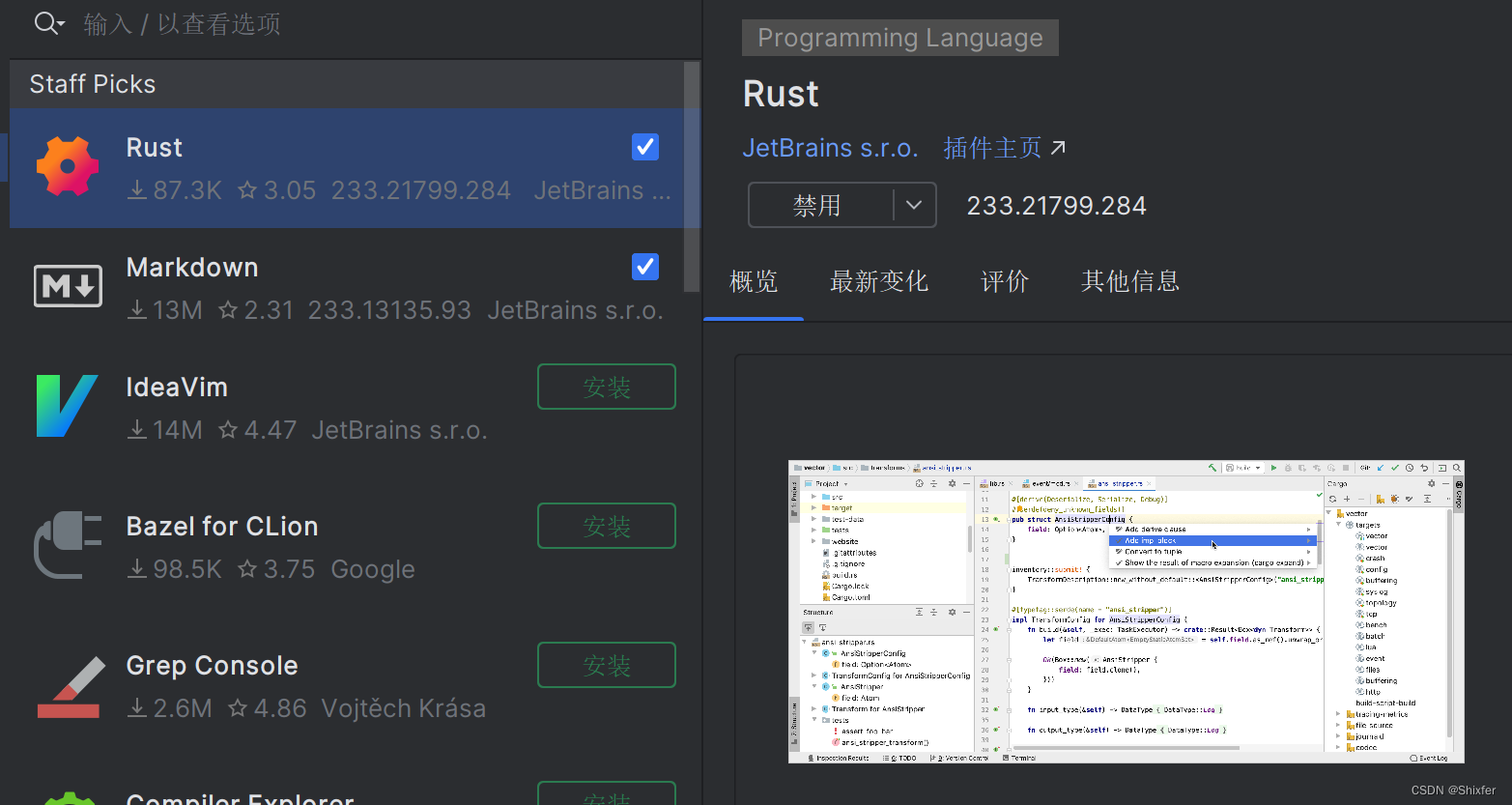This screenshot has width=1512, height=805.
Task: Click the search magnifier icon in plugin search
Action: 48,23
